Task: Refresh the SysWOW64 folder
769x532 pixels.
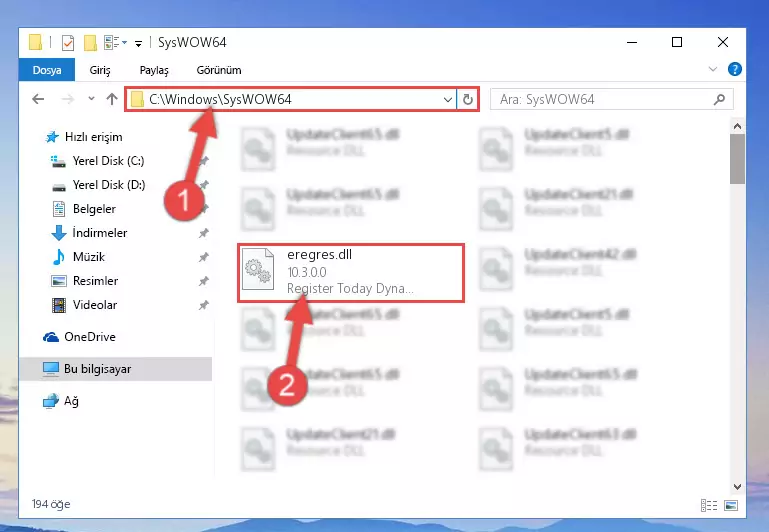Action: (x=468, y=100)
